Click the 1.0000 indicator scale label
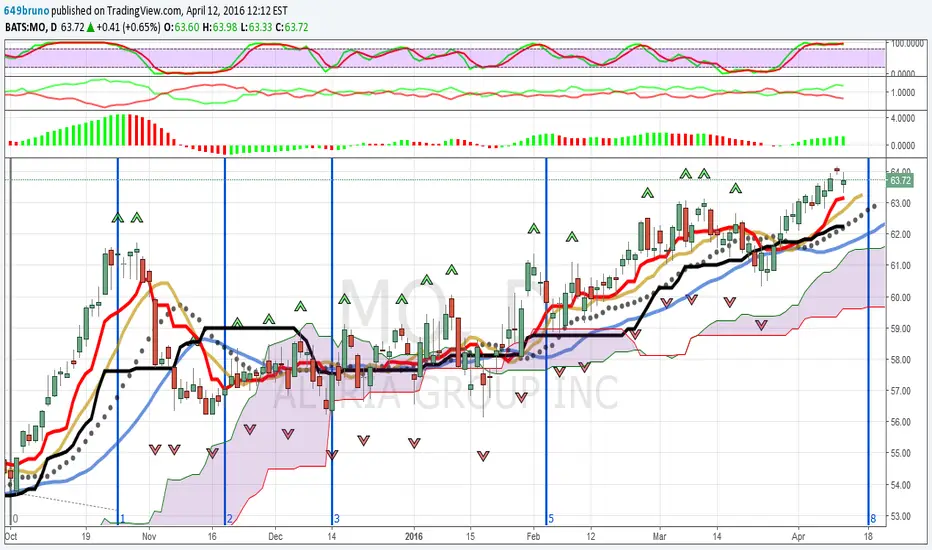The height and width of the screenshot is (550, 932). pyautogui.click(x=903, y=93)
